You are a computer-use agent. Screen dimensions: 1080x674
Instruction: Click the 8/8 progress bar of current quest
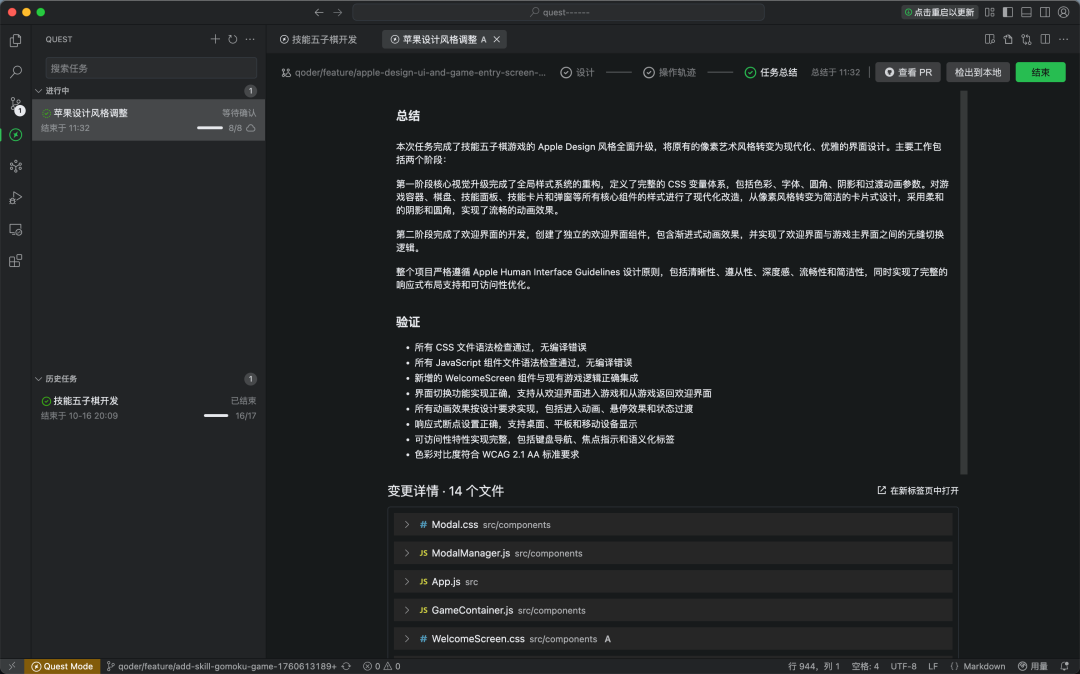[209, 128]
